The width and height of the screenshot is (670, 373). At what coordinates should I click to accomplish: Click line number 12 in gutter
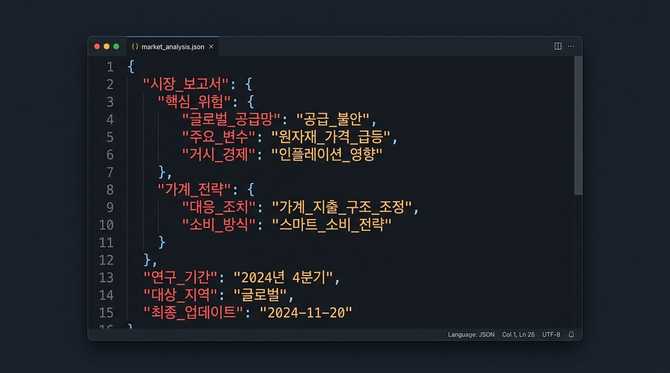(106, 260)
